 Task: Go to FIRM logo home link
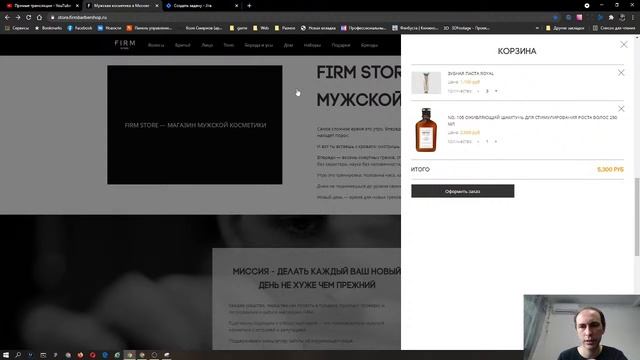tap(124, 44)
